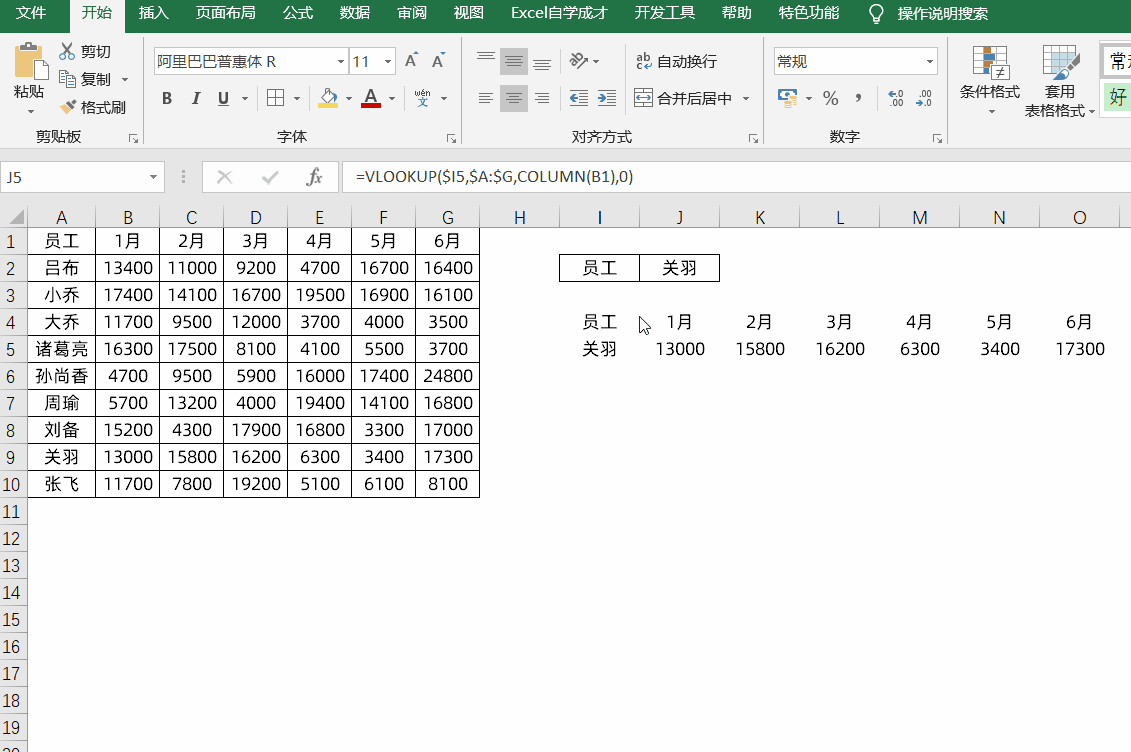Toggle italic formatting
Screen dimensions: 1131x752
(195, 98)
